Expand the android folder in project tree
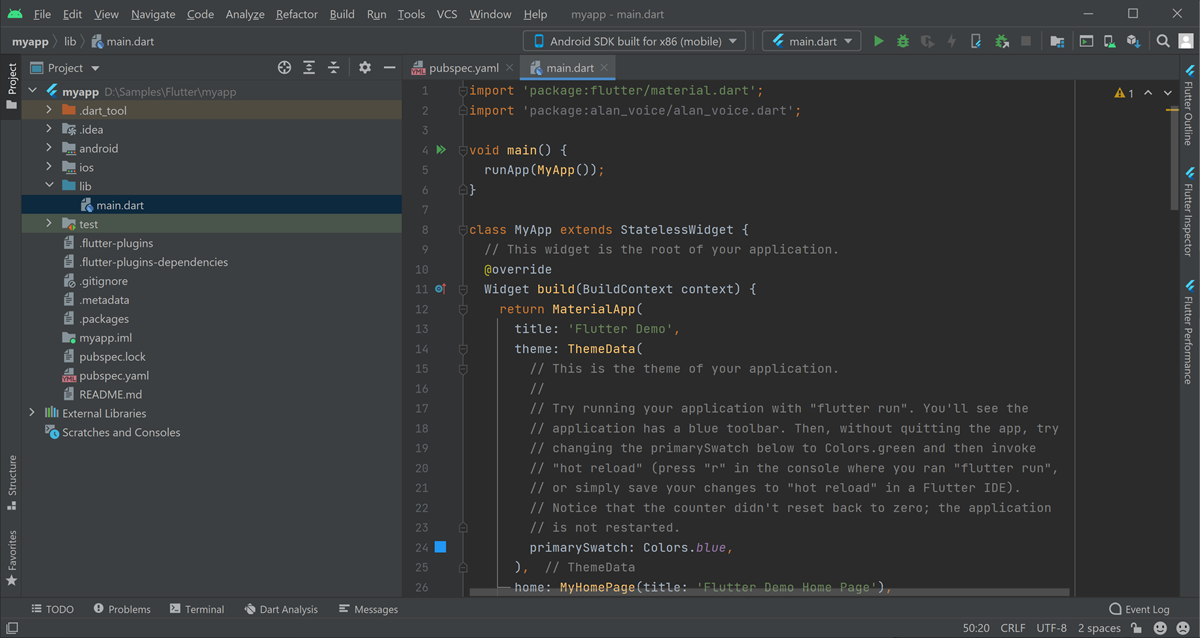This screenshot has width=1200, height=638. [x=49, y=148]
